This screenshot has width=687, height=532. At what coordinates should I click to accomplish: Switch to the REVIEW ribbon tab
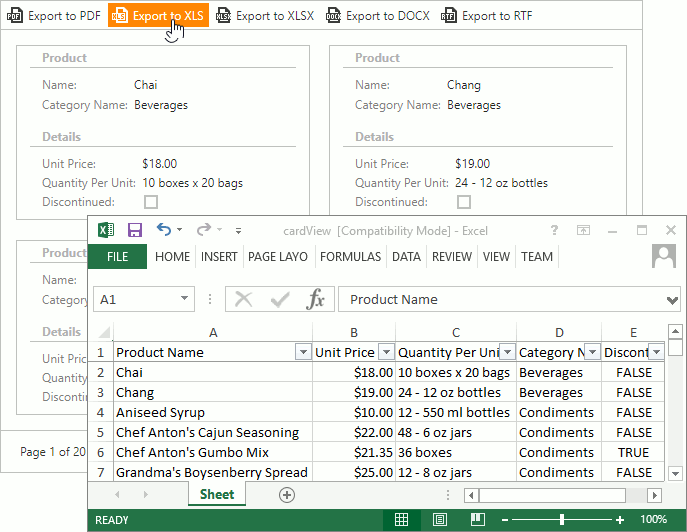tap(452, 256)
